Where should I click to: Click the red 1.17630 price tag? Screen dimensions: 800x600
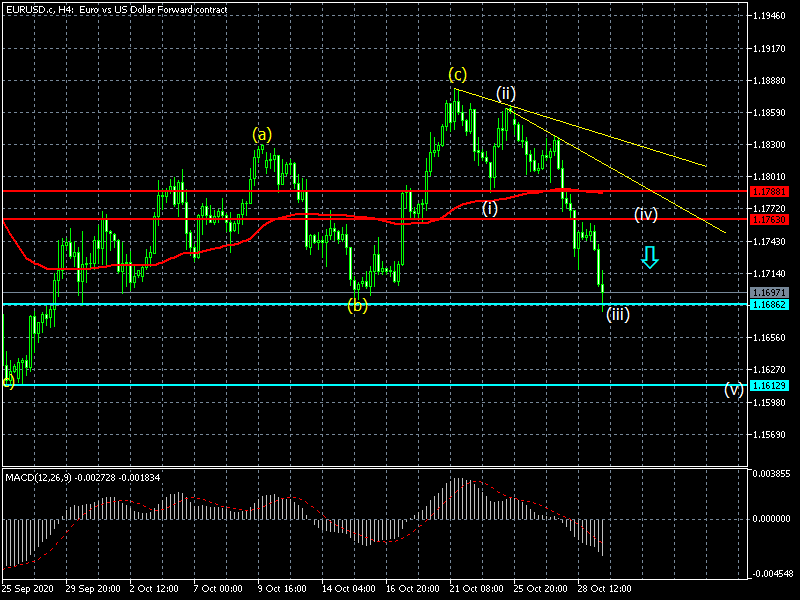point(769,220)
